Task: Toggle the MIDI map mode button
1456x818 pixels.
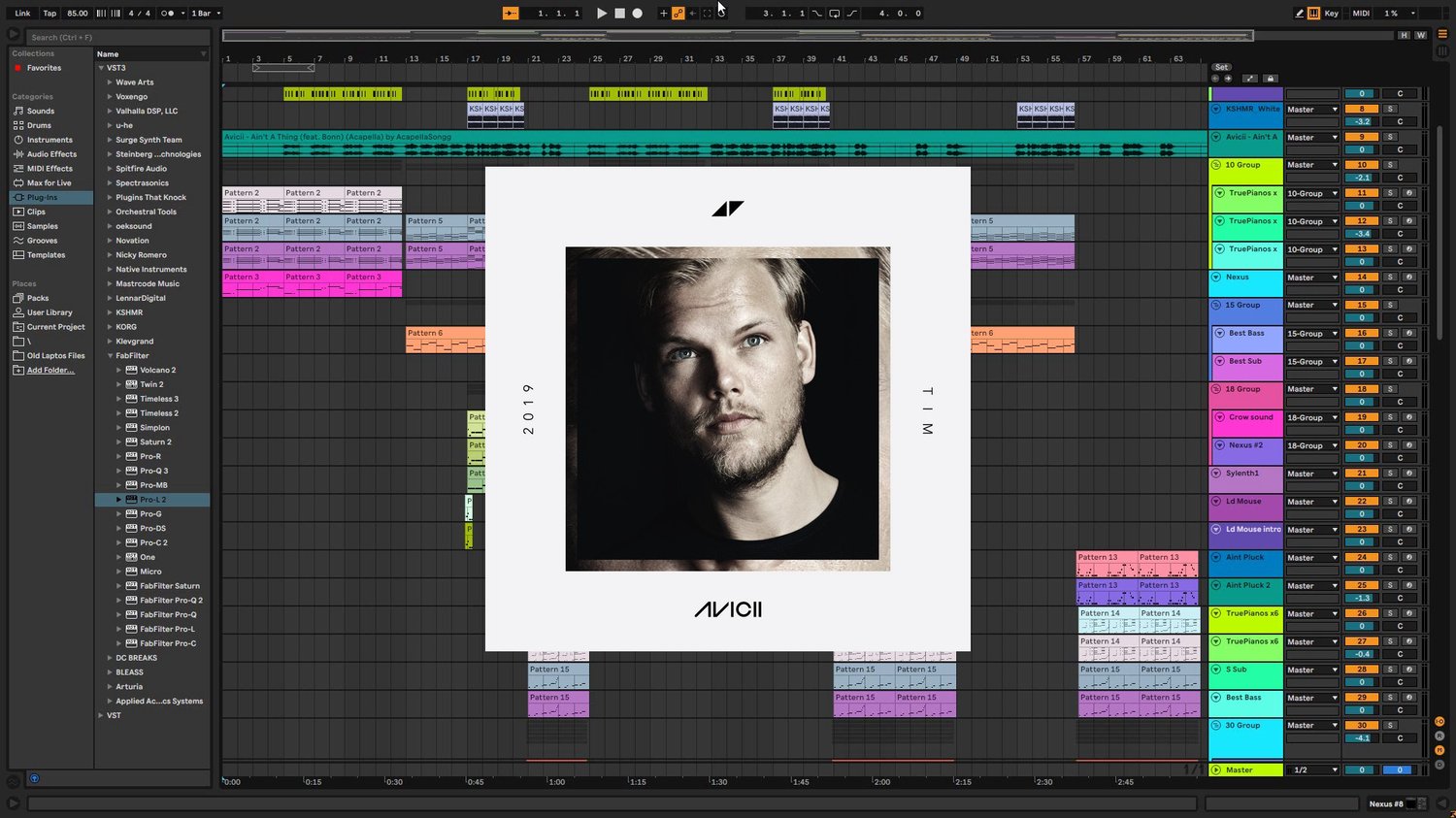Action: [x=1361, y=14]
